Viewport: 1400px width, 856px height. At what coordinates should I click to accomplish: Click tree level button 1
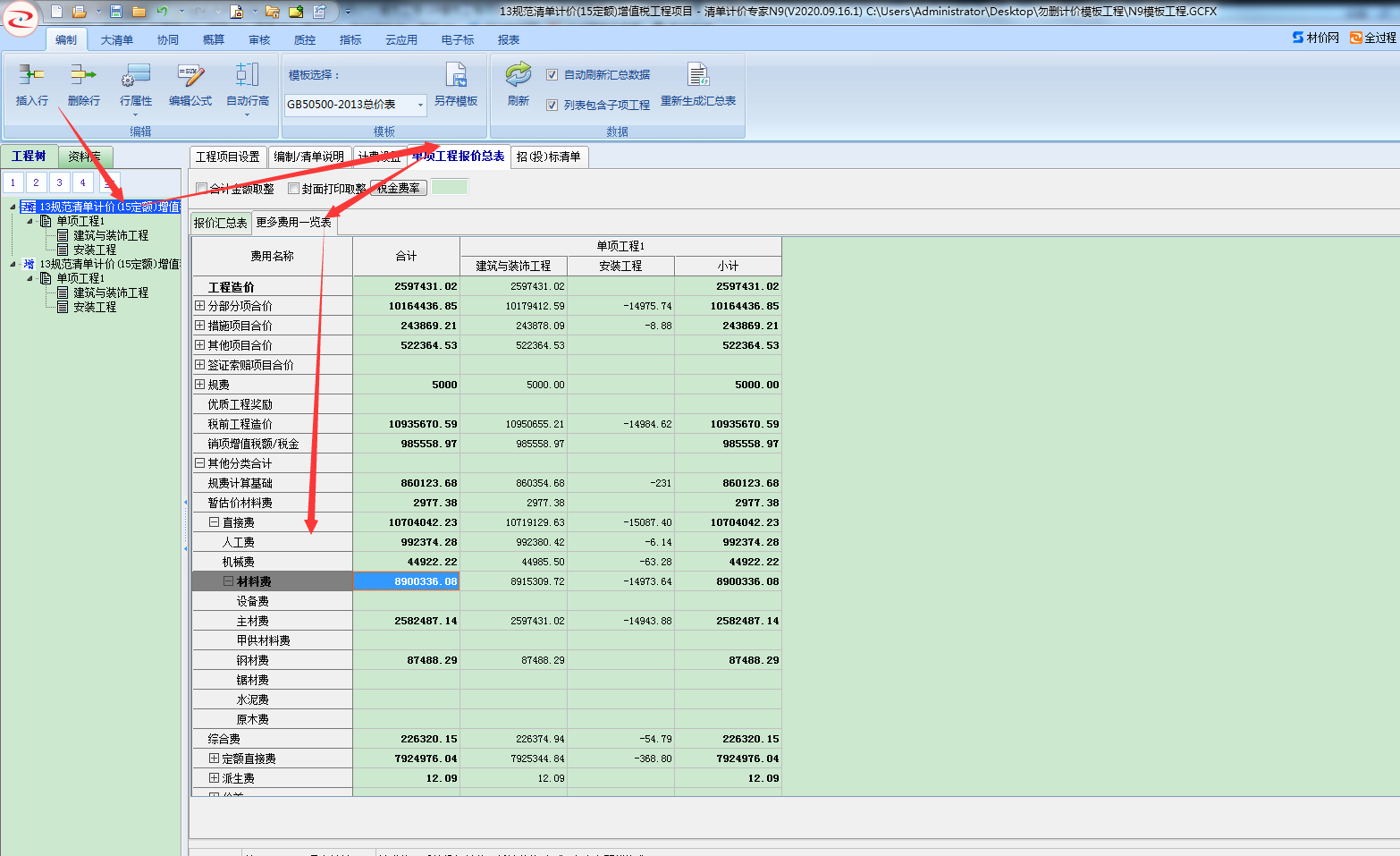tap(13, 182)
